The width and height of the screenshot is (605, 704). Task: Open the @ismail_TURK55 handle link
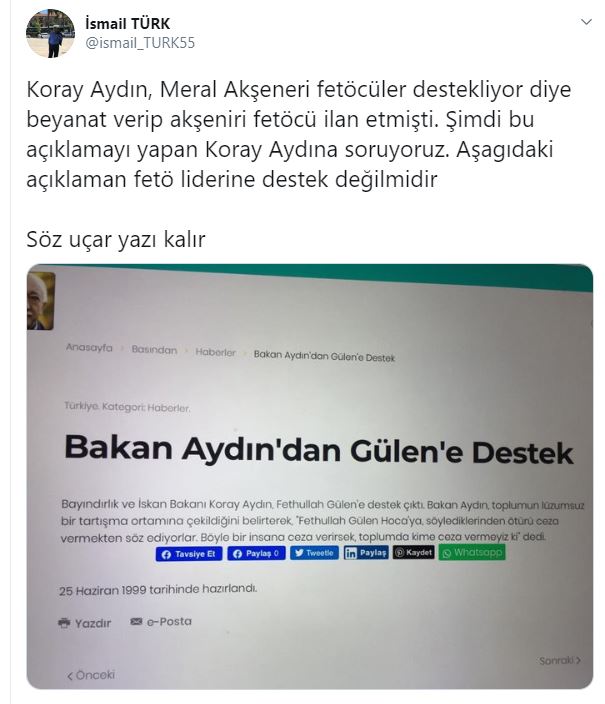pos(140,43)
